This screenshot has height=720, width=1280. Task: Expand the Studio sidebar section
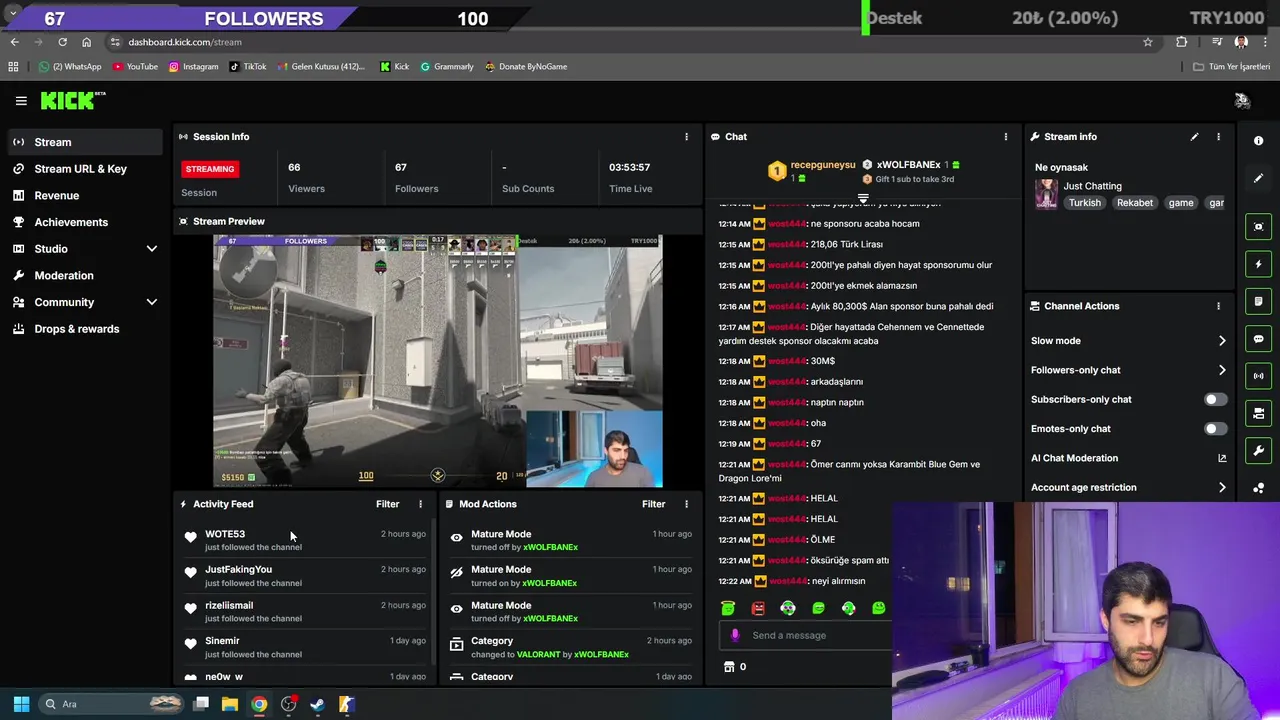tap(152, 249)
